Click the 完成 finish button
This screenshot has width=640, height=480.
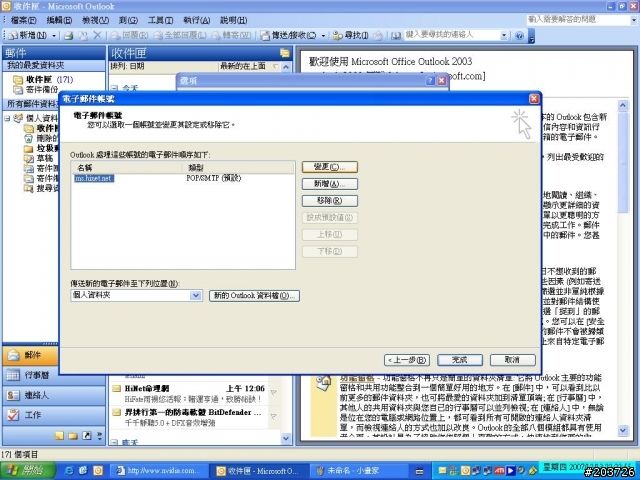coord(460,360)
